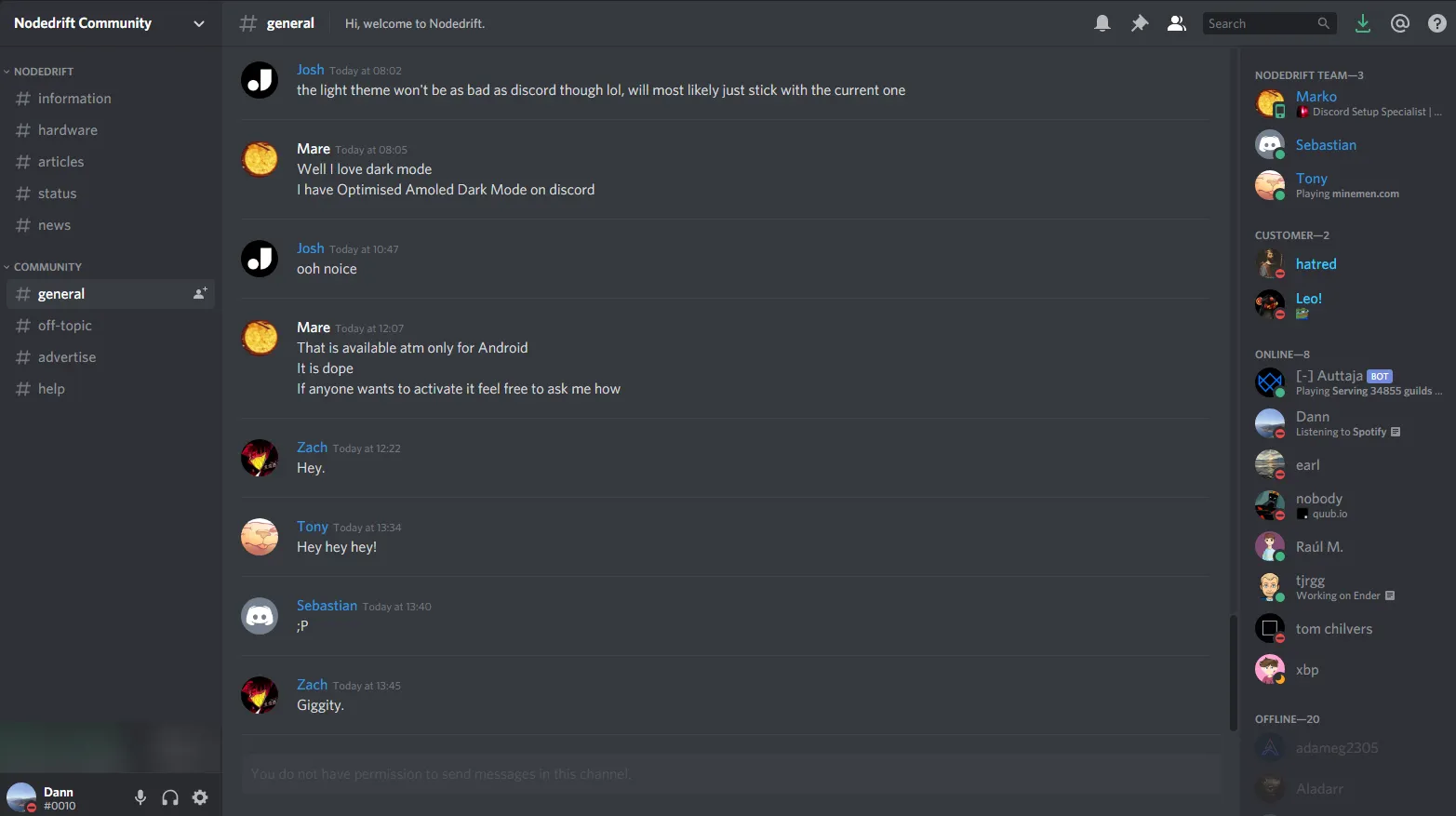1456x816 pixels.
Task: Click the download apps icon
Action: tap(1362, 23)
